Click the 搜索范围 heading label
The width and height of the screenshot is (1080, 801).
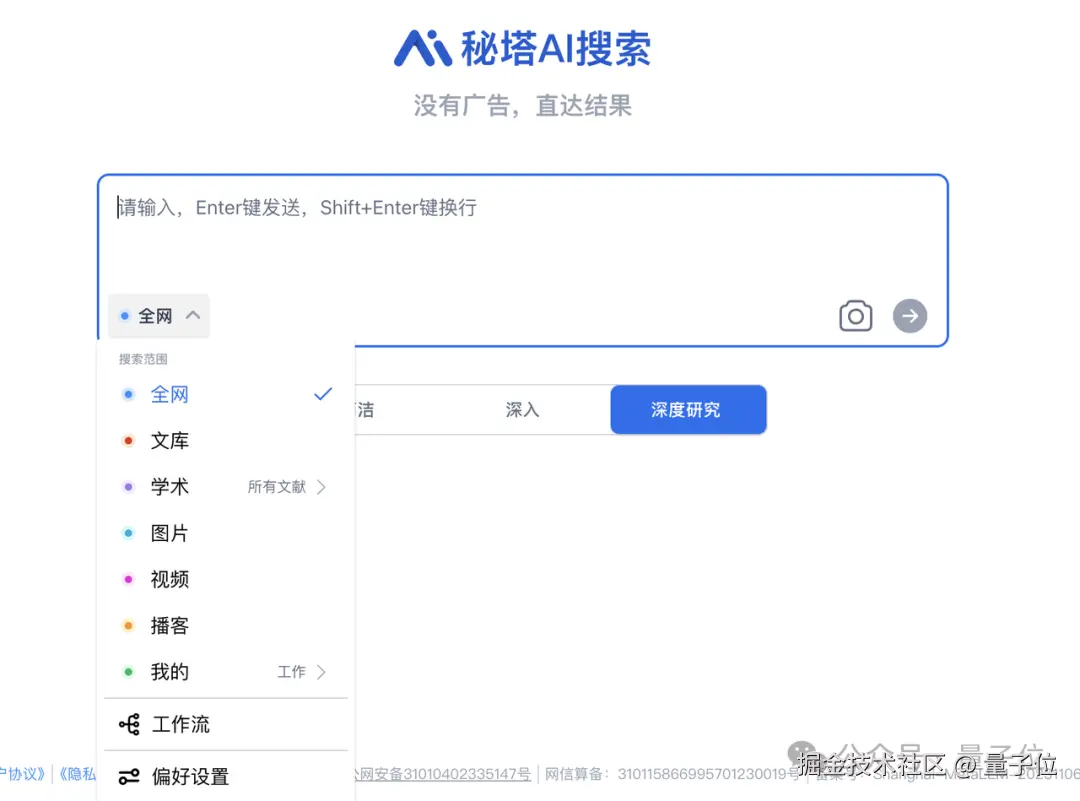pos(143,359)
